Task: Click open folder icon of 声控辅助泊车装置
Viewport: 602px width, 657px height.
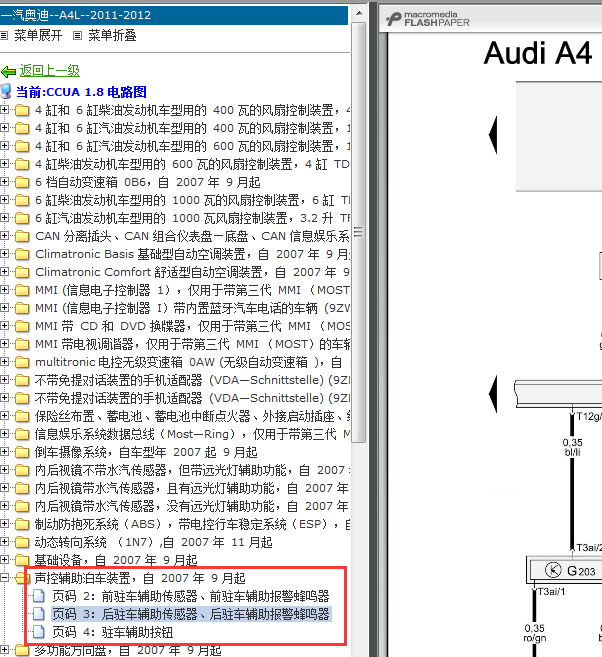Action: [x=23, y=579]
